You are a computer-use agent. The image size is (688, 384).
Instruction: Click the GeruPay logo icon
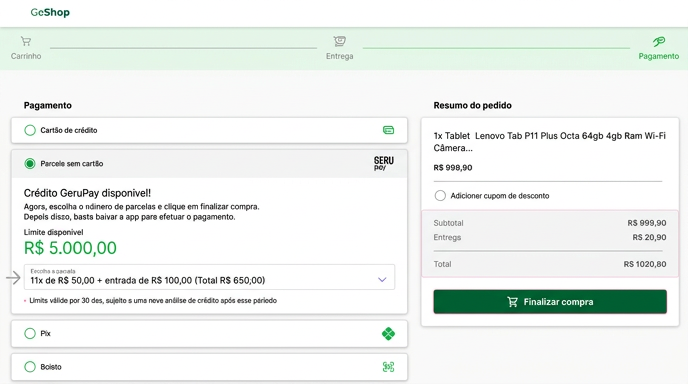coord(383,163)
